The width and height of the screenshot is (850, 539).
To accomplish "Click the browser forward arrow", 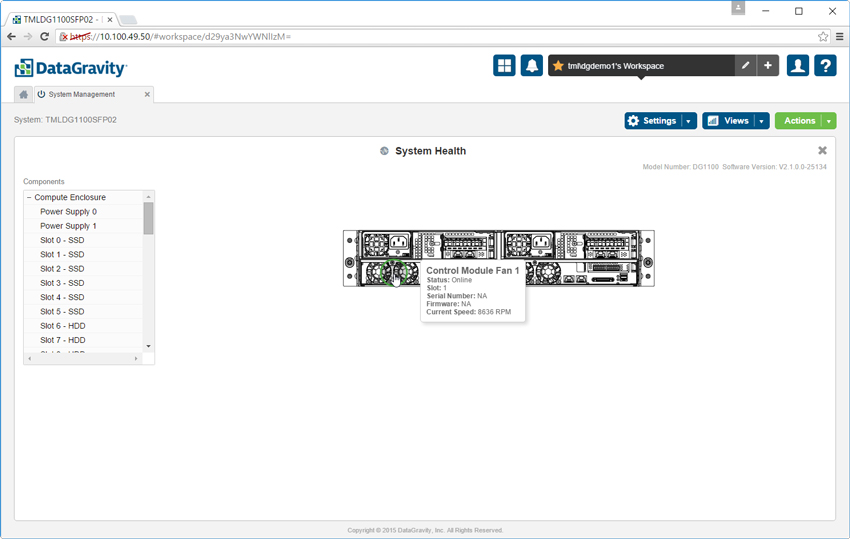I will point(28,36).
